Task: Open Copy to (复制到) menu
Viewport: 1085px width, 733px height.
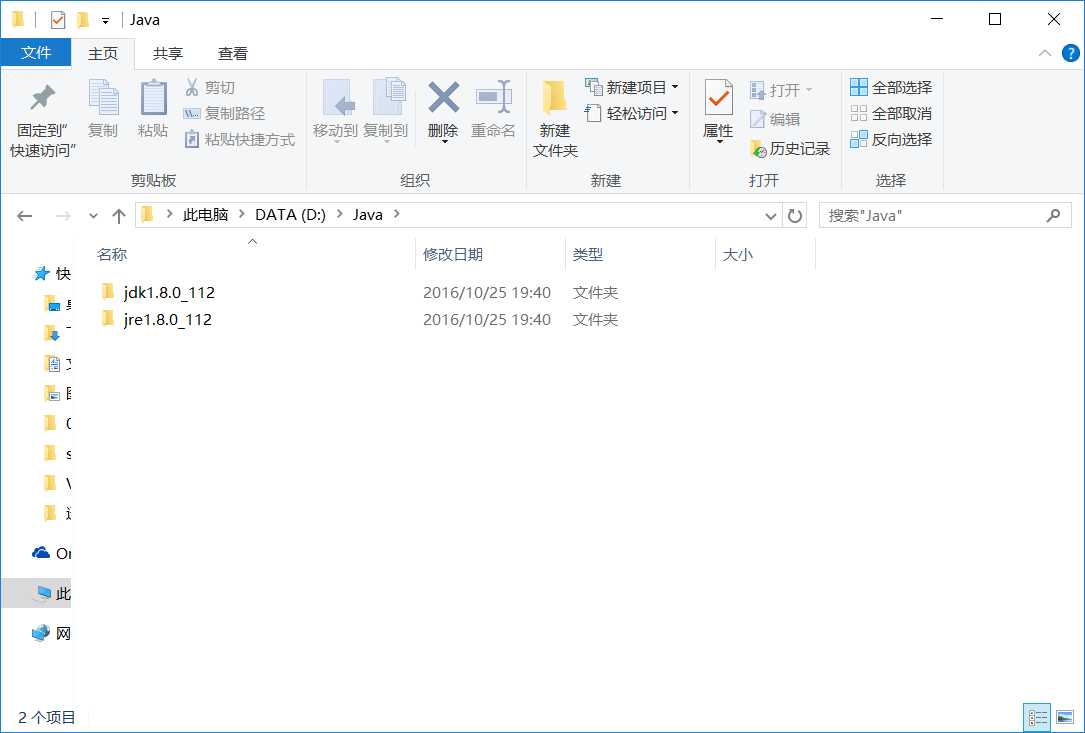Action: pos(386,109)
